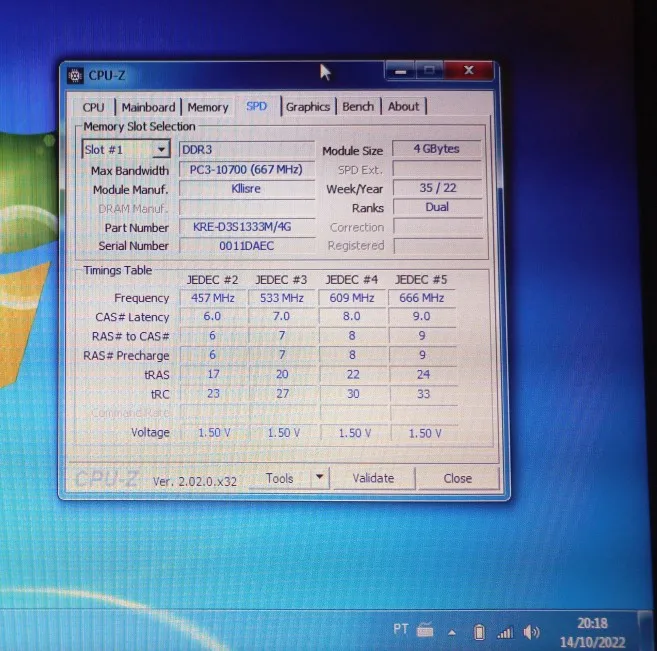The height and width of the screenshot is (651, 657).
Task: Click the 609 MHz frequency cell
Action: pos(352,298)
